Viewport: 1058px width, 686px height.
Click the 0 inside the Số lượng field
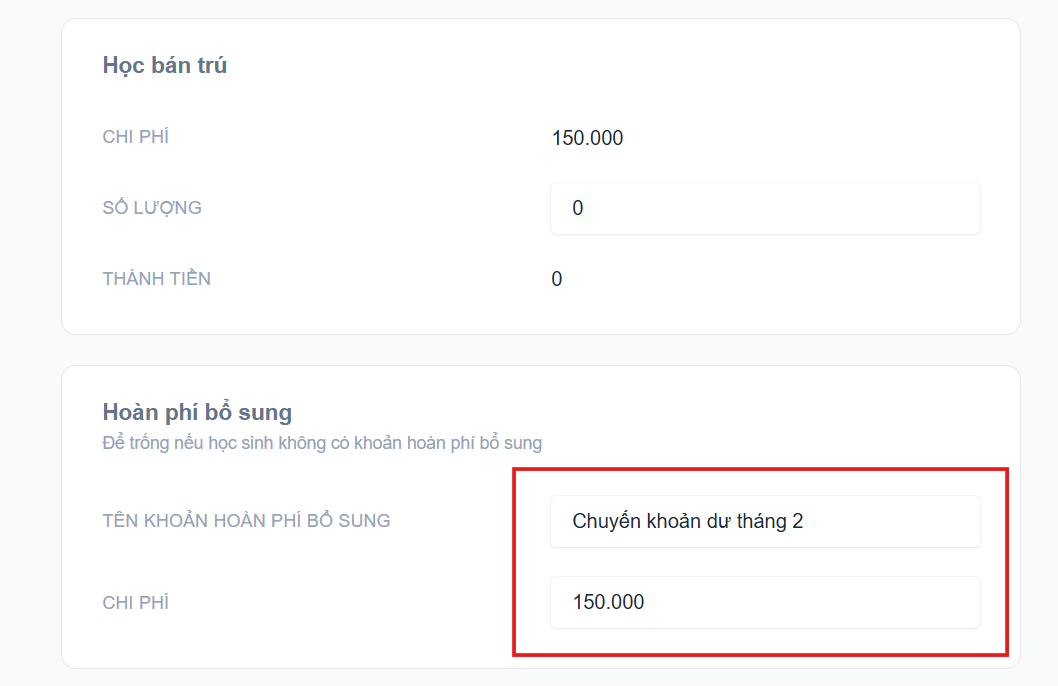pyautogui.click(x=578, y=208)
